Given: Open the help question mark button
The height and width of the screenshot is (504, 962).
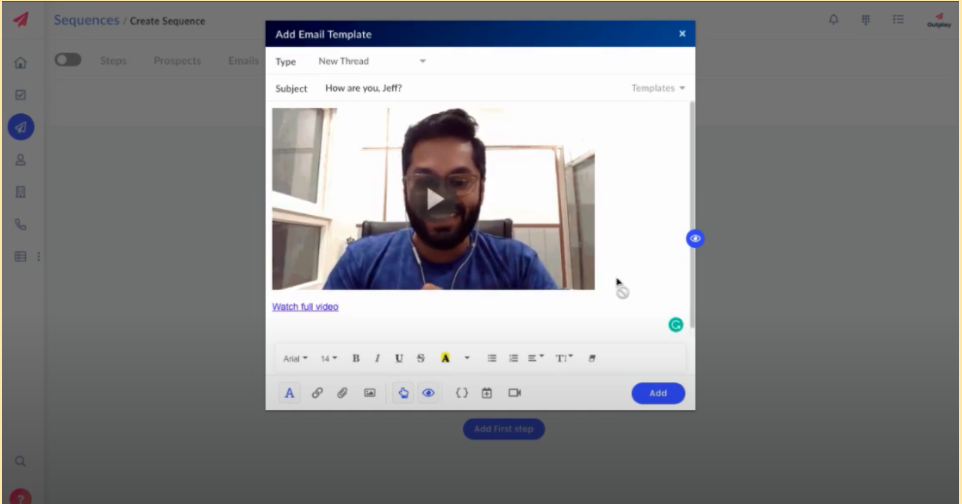Looking at the screenshot, I should tap(20, 497).
